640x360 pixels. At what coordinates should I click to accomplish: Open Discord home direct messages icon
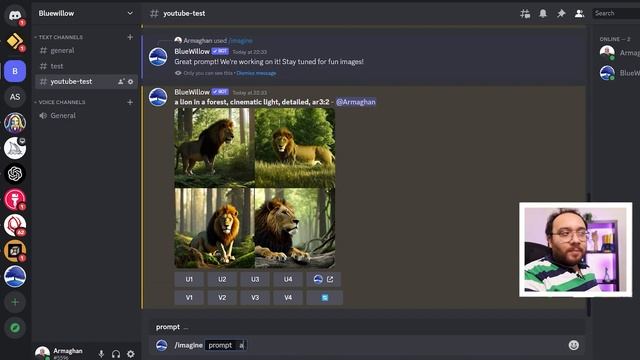pyautogui.click(x=15, y=16)
